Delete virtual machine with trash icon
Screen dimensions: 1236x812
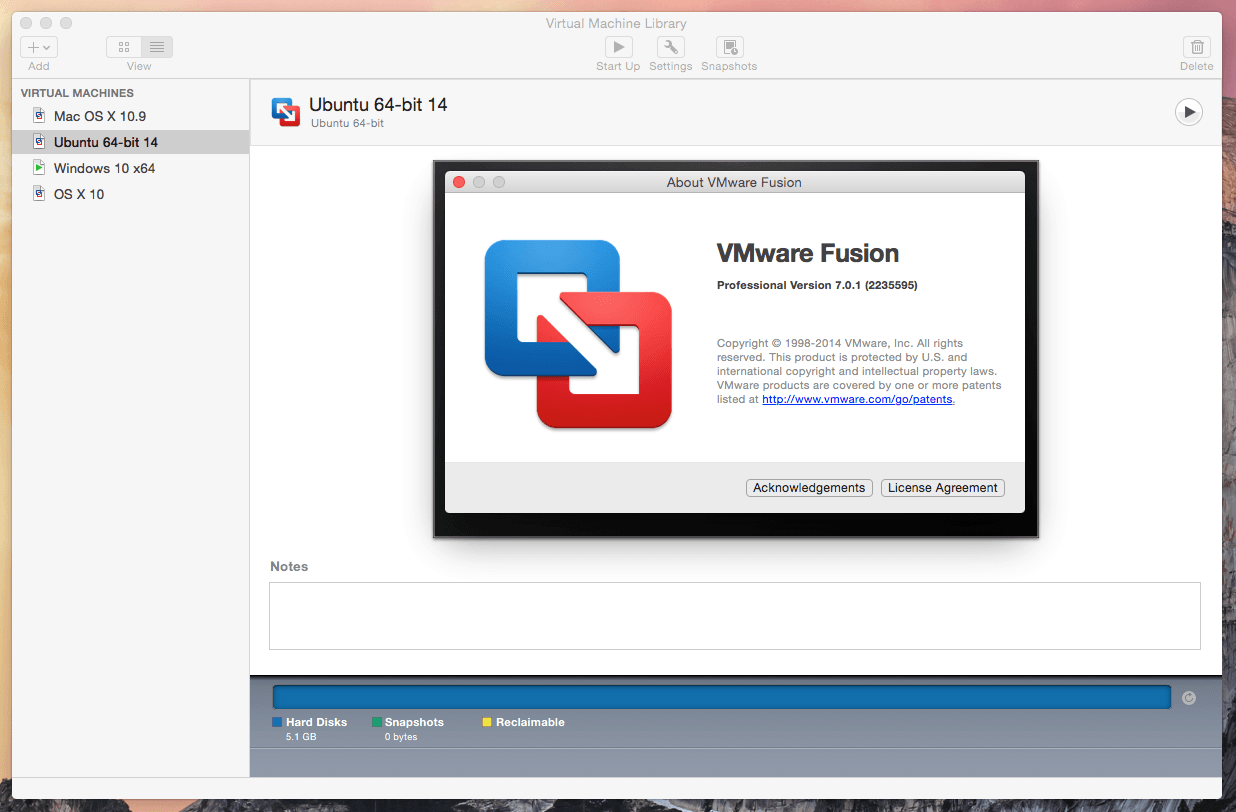click(1197, 47)
